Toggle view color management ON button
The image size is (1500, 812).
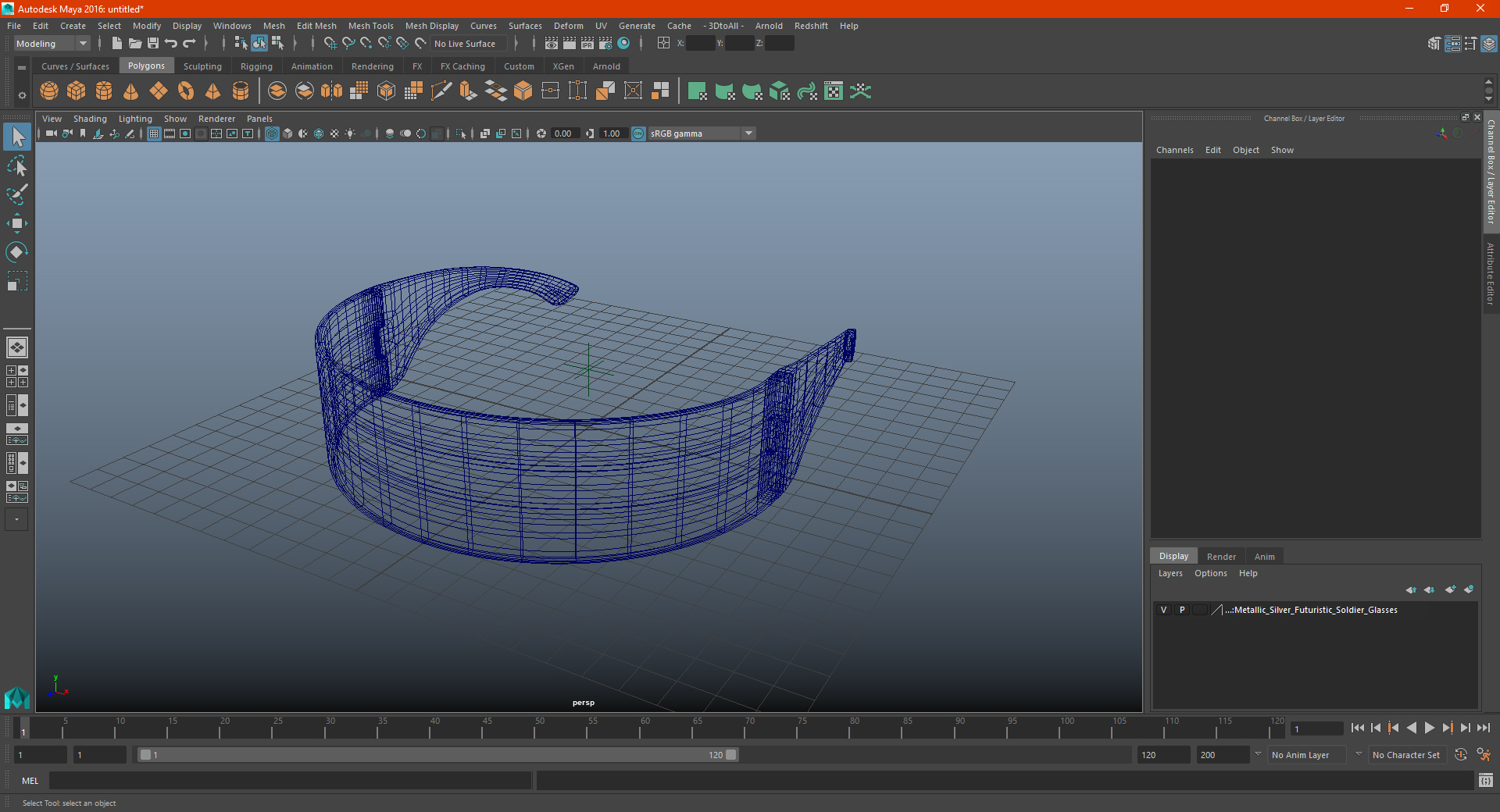click(x=638, y=134)
